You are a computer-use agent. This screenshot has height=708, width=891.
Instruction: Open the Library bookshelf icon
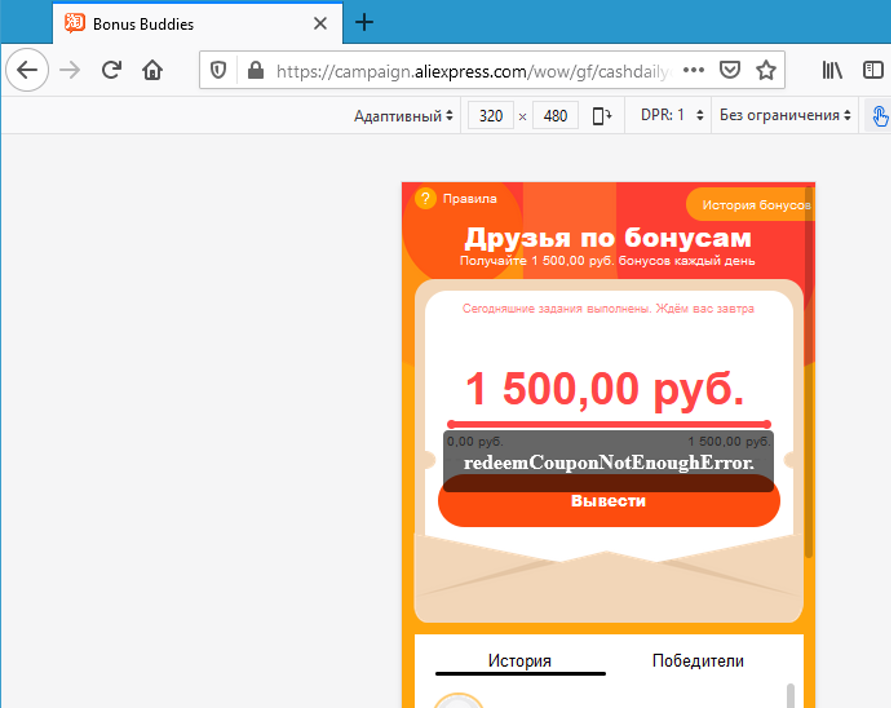[832, 70]
